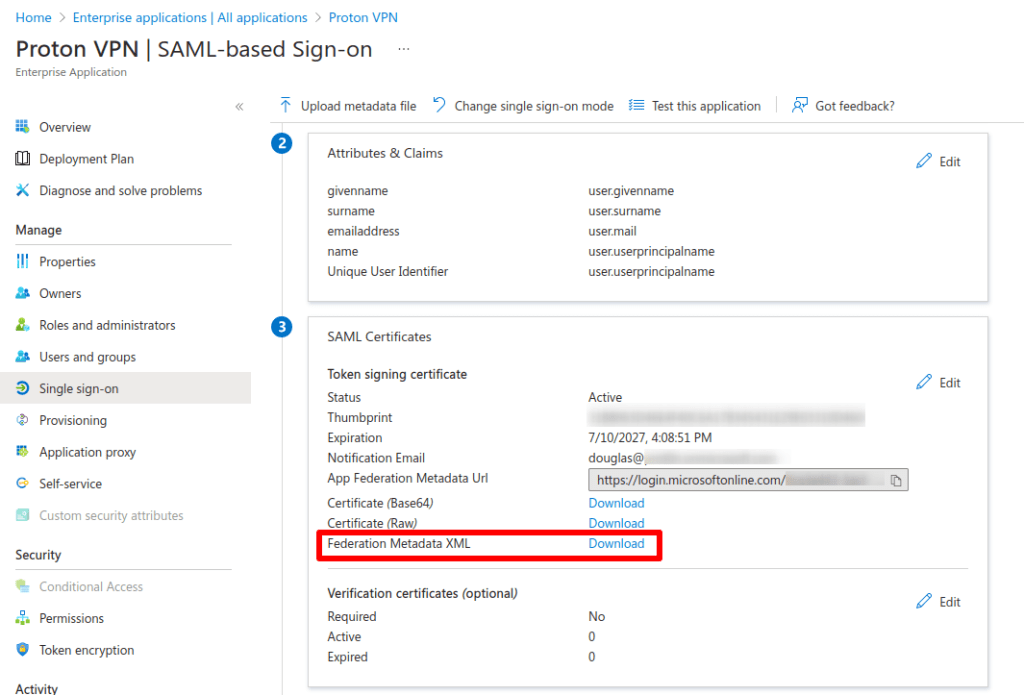
Task: Click the user.userprincipalname value for name
Action: tap(651, 251)
